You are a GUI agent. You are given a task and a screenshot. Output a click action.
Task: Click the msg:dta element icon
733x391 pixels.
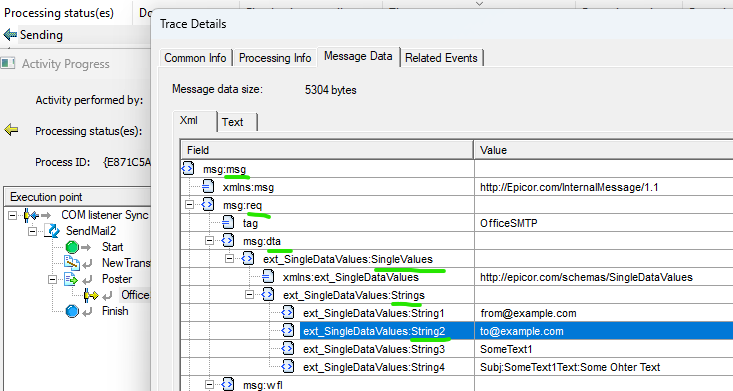tap(228, 240)
